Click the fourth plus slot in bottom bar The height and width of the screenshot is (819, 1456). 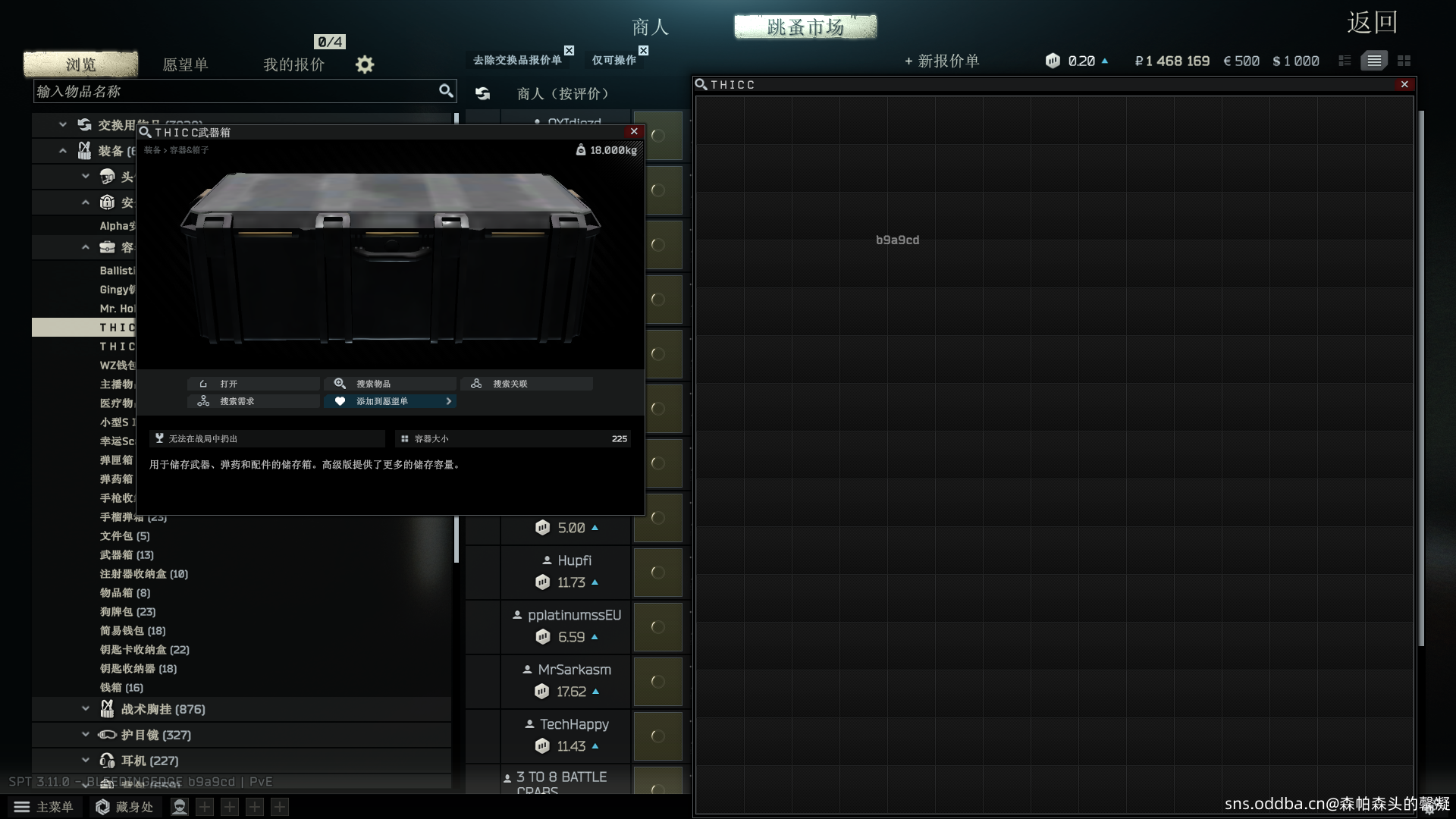[280, 807]
